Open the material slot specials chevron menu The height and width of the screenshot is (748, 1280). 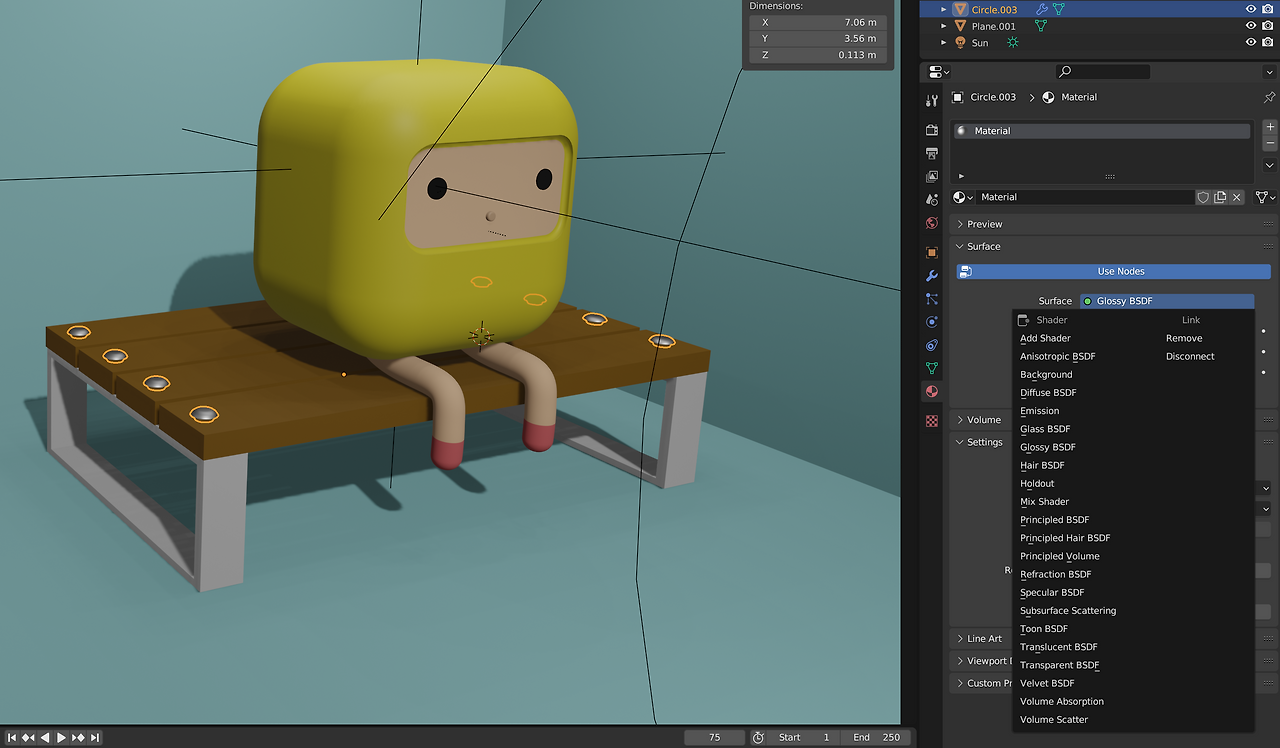[1270, 165]
